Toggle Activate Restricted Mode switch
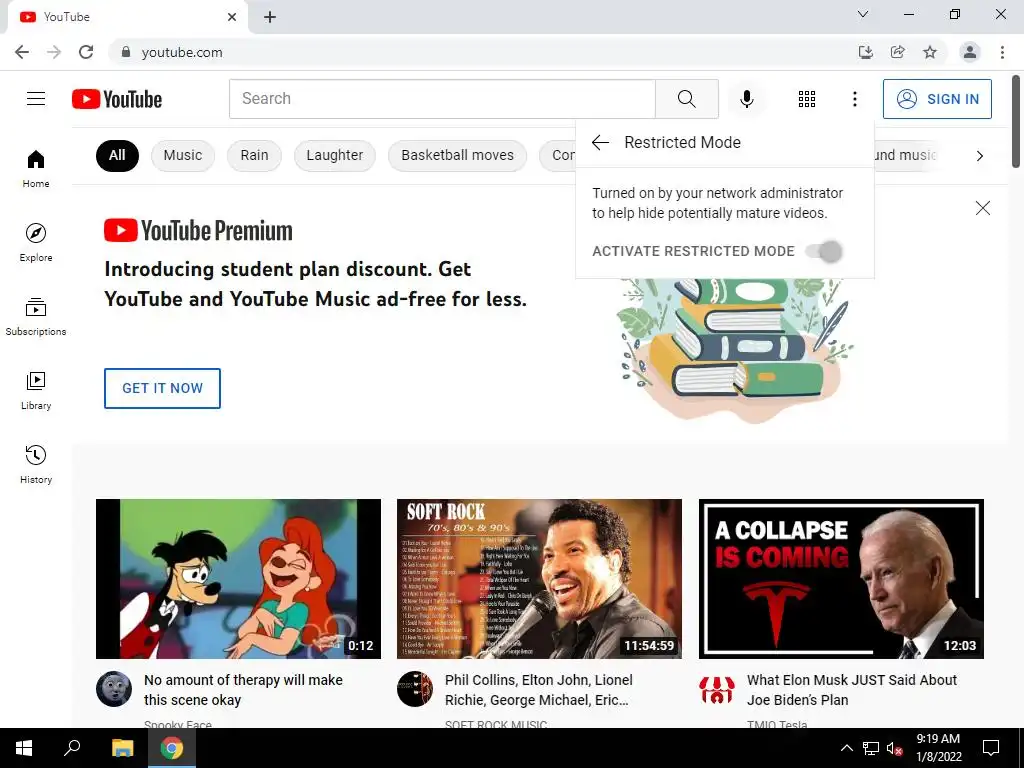Screen dimensions: 1024x768 coord(824,251)
